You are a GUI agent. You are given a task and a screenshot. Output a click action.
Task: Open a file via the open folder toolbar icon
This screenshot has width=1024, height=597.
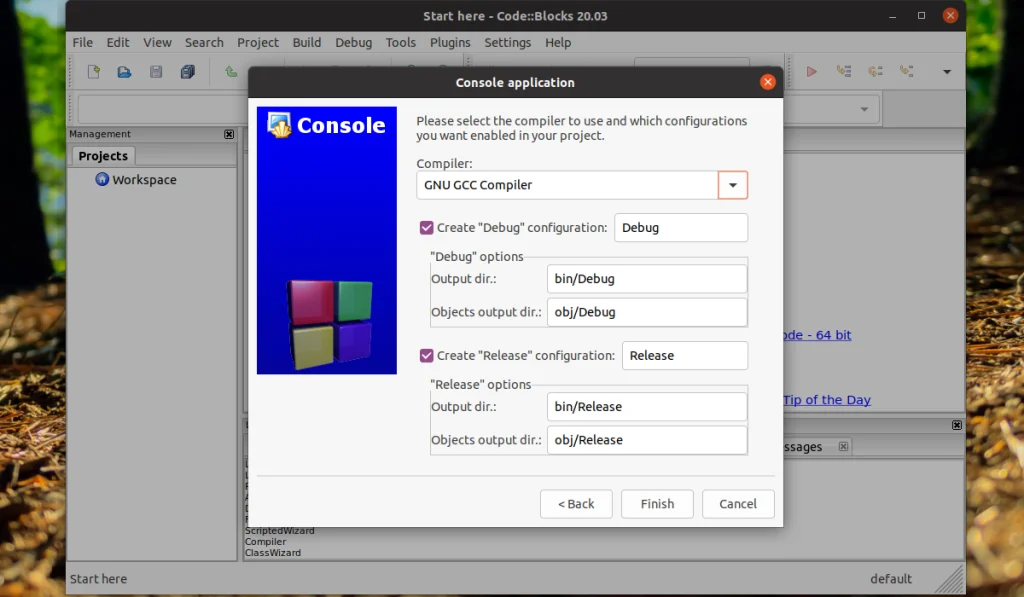122,71
